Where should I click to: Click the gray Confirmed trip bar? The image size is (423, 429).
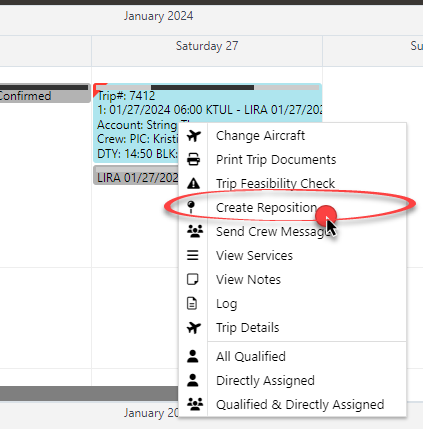coord(45,93)
